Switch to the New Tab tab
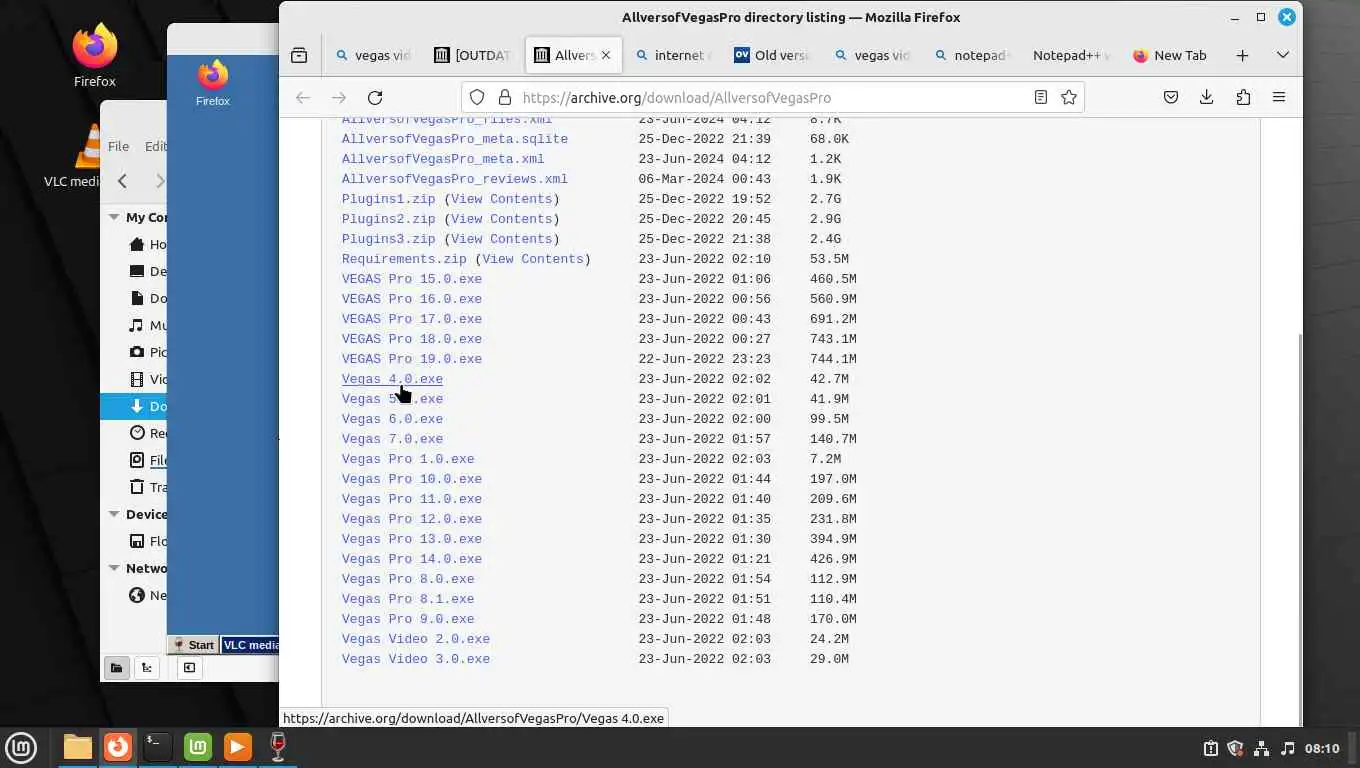The height and width of the screenshot is (768, 1360). tap(1170, 56)
